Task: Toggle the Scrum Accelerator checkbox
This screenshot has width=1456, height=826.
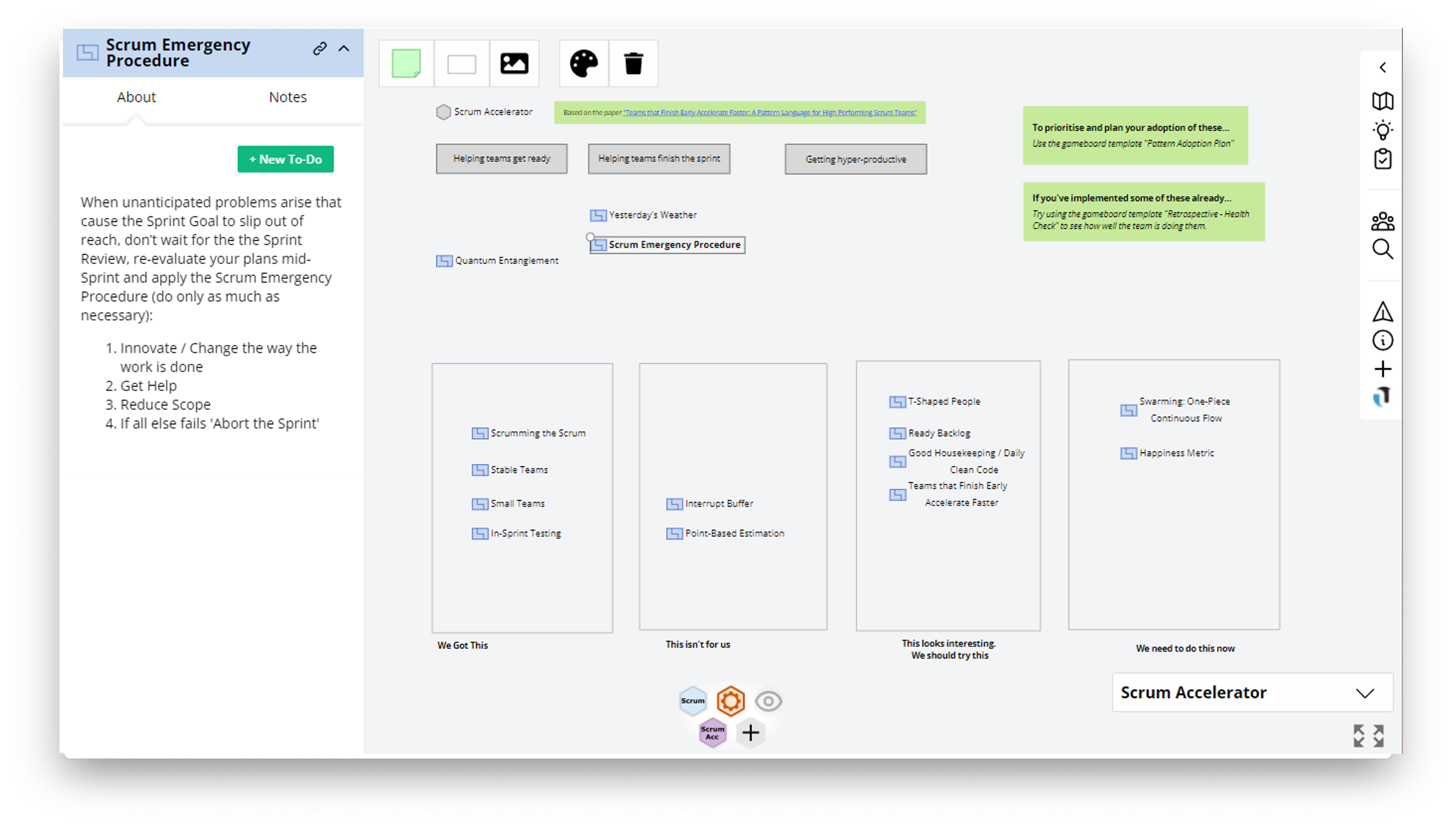Action: [x=443, y=112]
